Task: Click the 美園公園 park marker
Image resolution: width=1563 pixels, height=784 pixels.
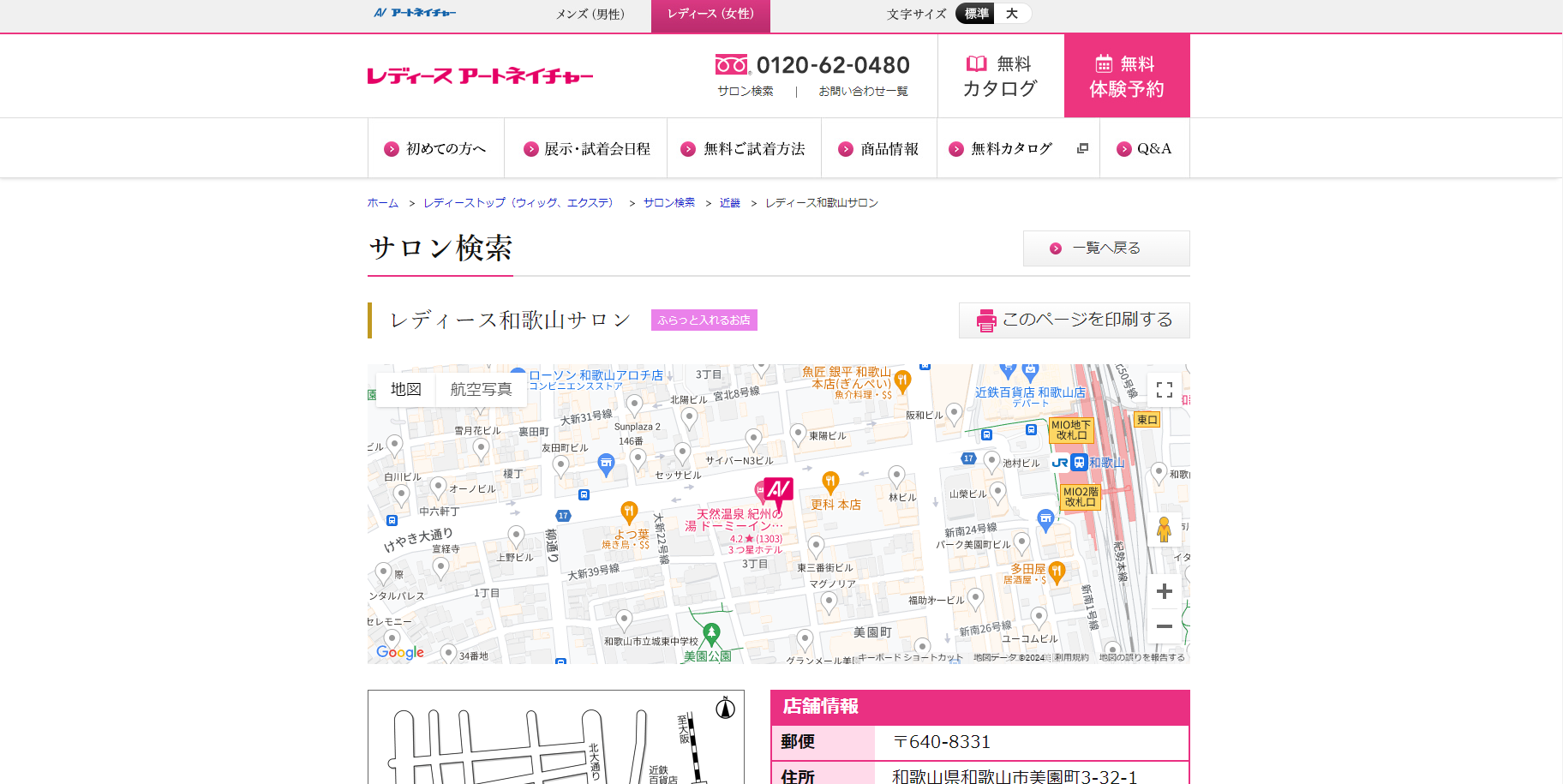Action: tap(711, 634)
